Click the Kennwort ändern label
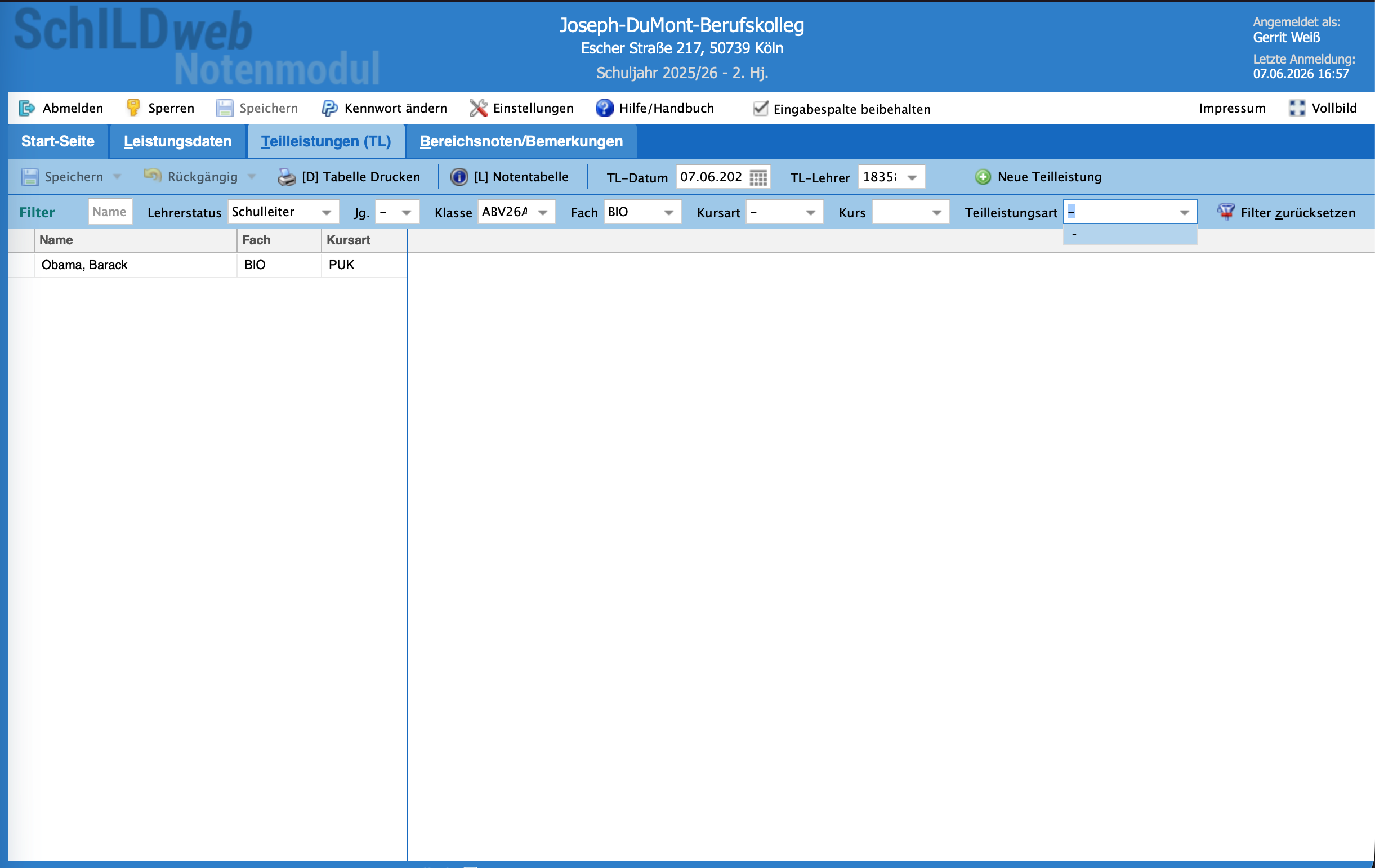Image resolution: width=1375 pixels, height=868 pixels. click(x=396, y=108)
